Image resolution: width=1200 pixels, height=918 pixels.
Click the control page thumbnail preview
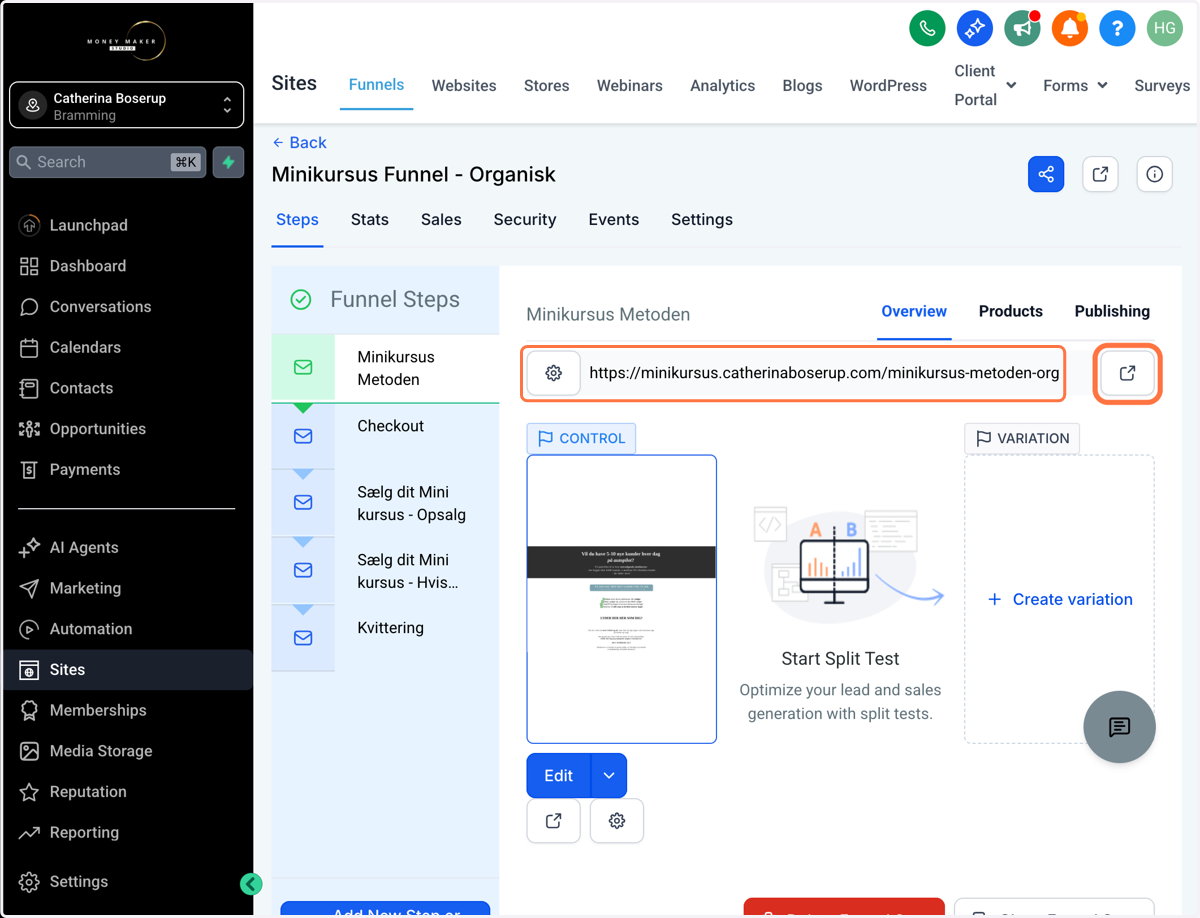(x=622, y=599)
